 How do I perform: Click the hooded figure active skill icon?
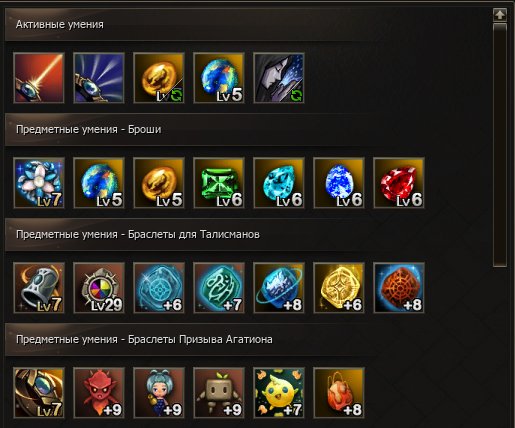(x=279, y=78)
